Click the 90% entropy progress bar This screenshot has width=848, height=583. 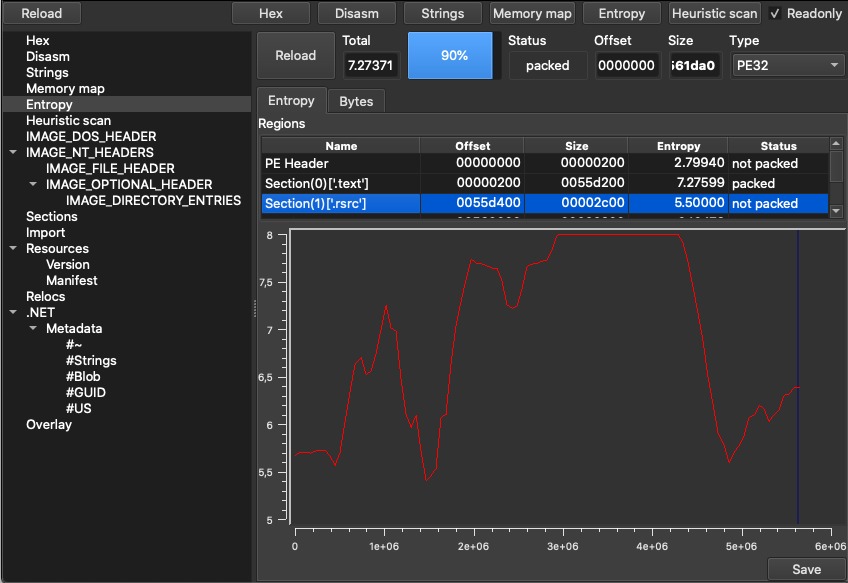(x=450, y=55)
